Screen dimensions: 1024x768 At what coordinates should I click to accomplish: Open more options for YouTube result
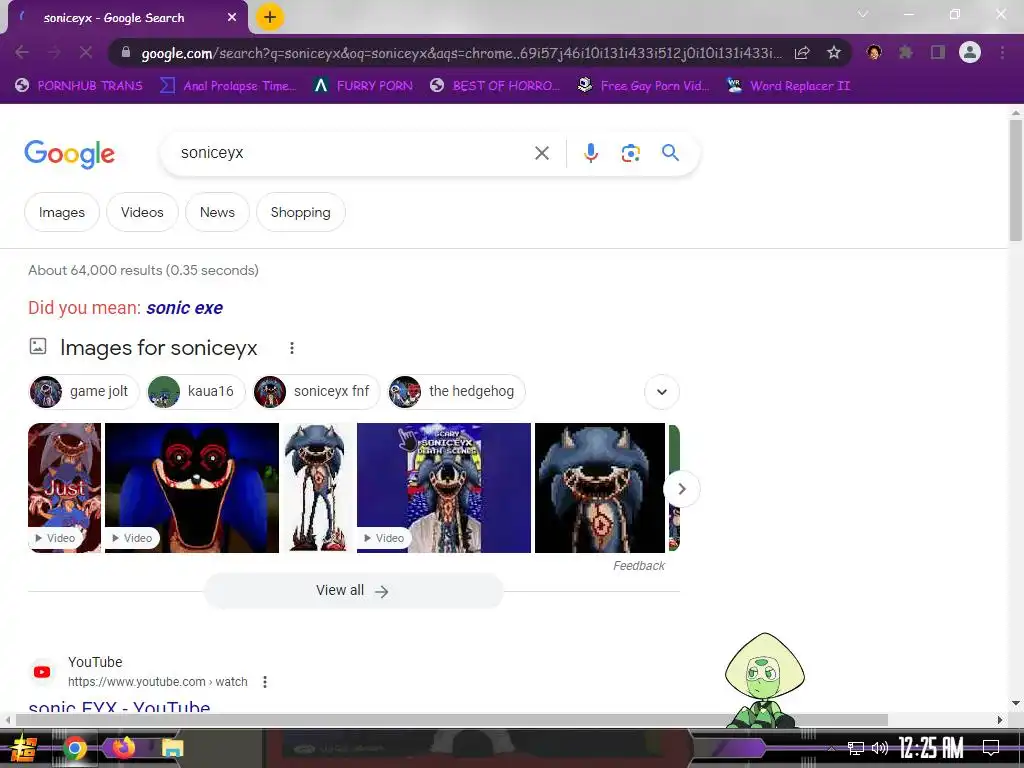click(264, 682)
